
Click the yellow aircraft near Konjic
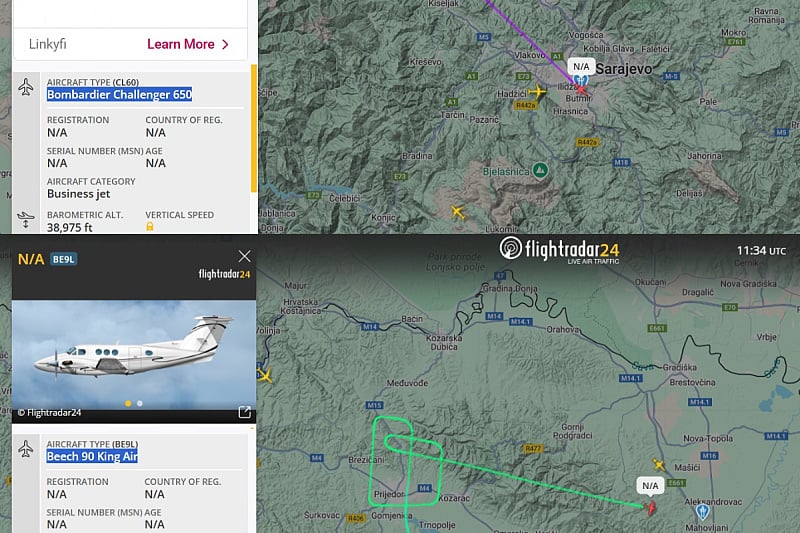pyautogui.click(x=458, y=212)
